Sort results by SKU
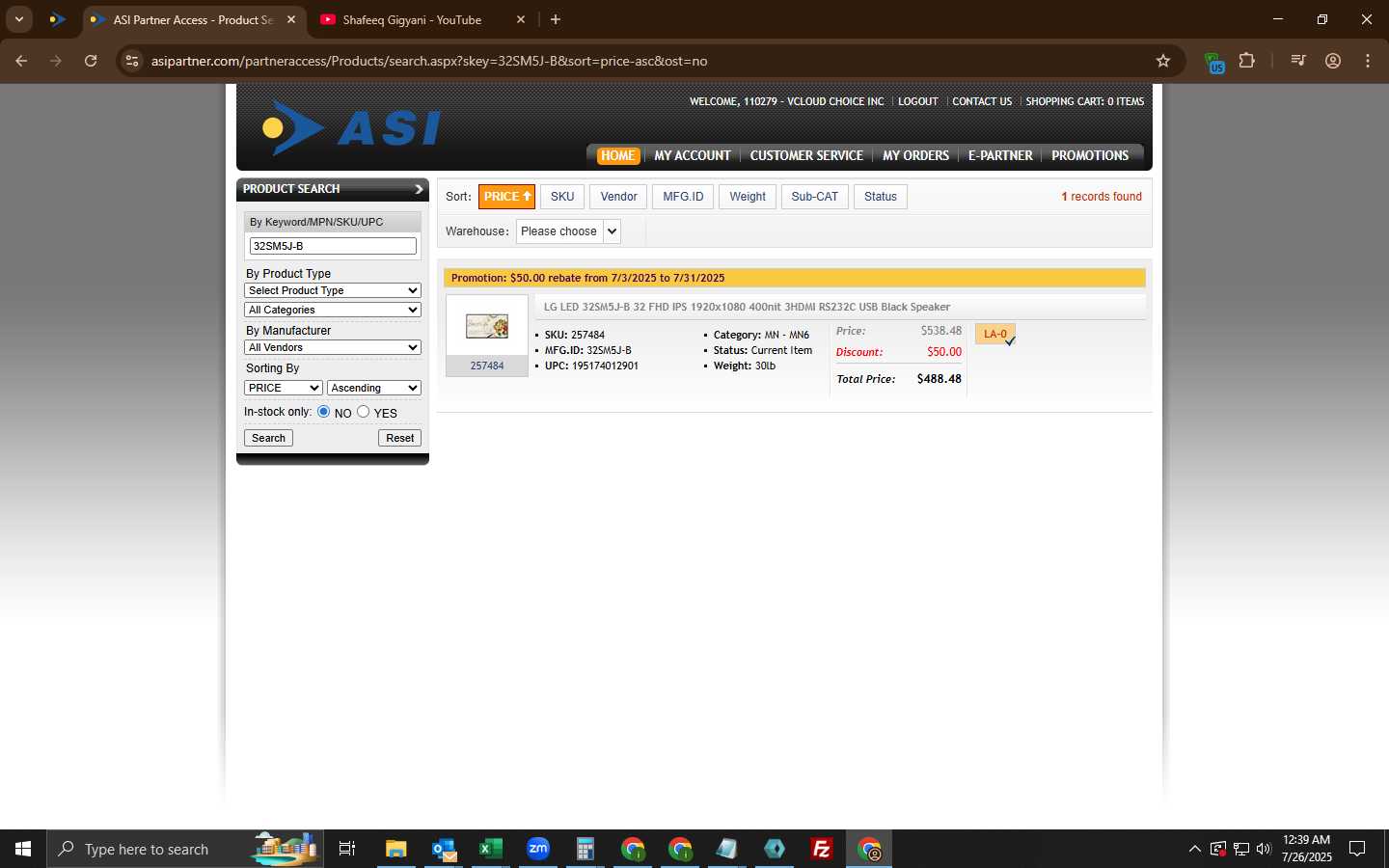 (562, 197)
